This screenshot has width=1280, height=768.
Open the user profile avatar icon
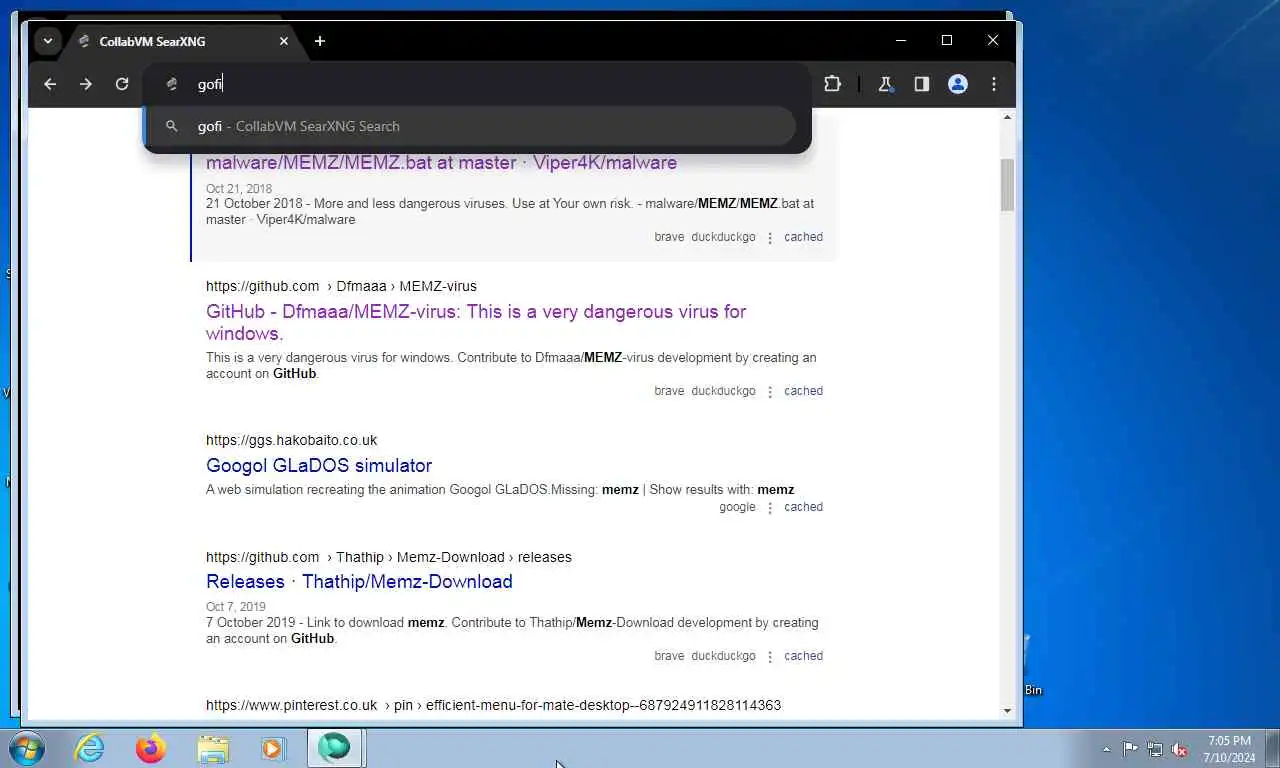tap(958, 84)
